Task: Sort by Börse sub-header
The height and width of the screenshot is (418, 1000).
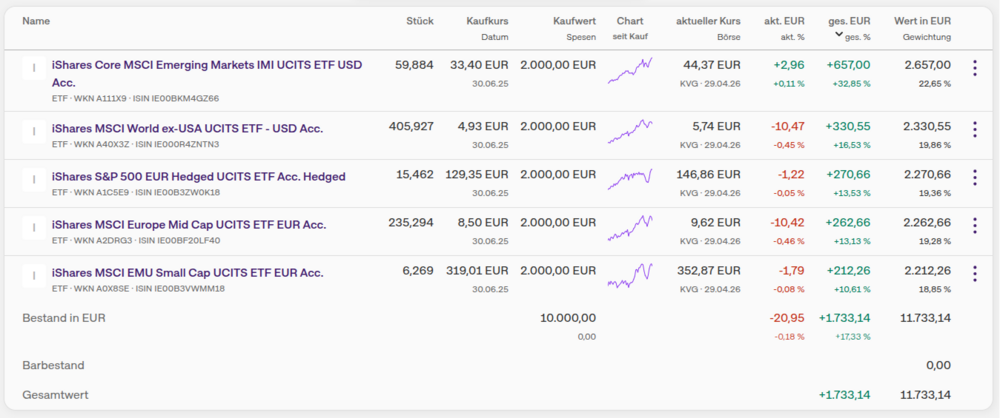Action: (x=729, y=37)
